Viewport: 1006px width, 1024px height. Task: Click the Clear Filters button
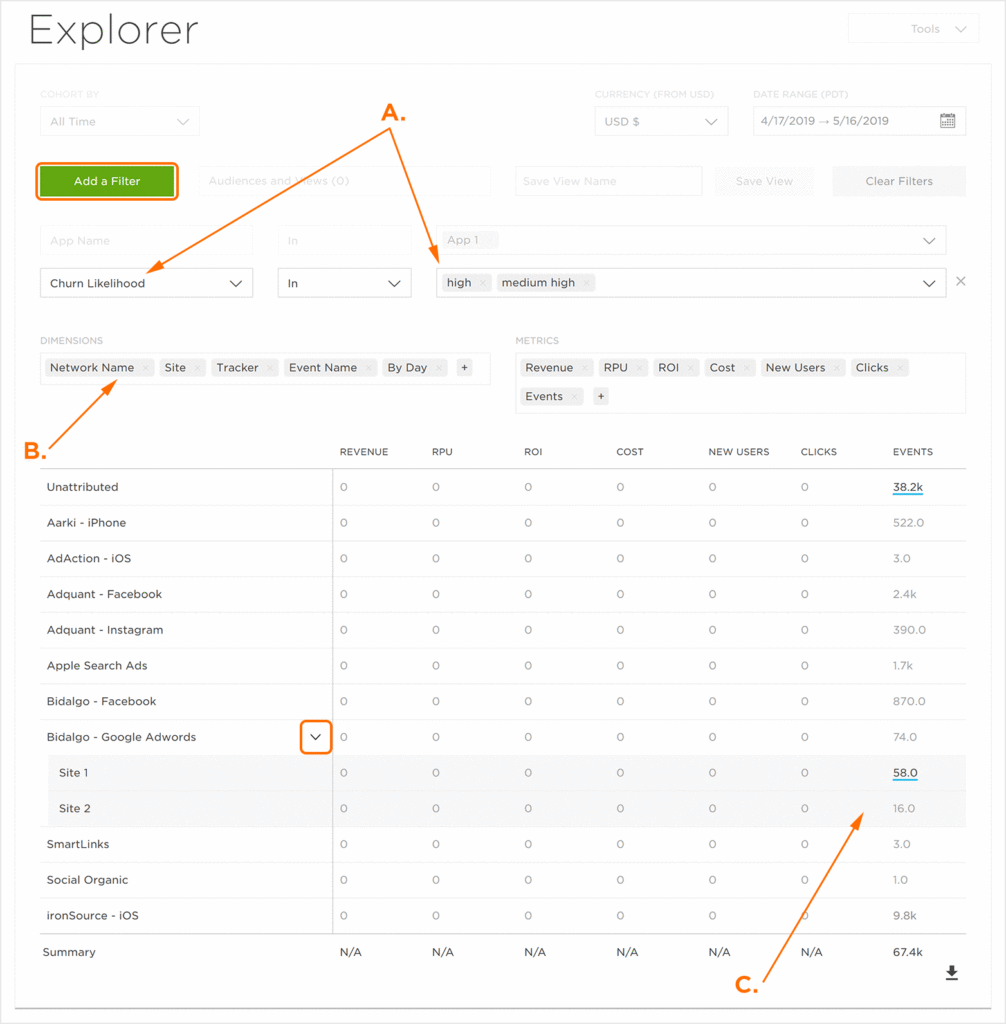pos(899,181)
